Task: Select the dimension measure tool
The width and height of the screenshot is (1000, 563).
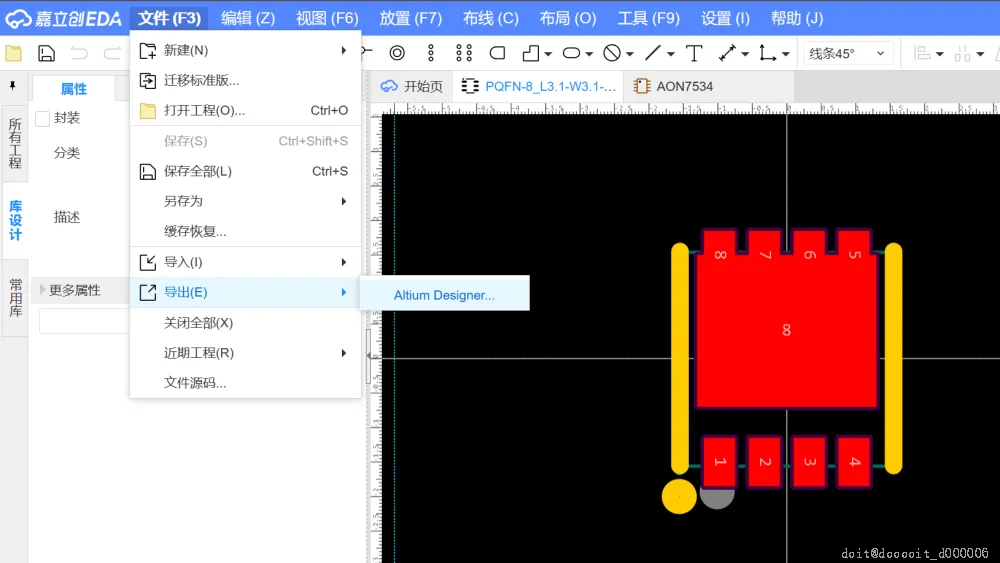Action: [727, 53]
